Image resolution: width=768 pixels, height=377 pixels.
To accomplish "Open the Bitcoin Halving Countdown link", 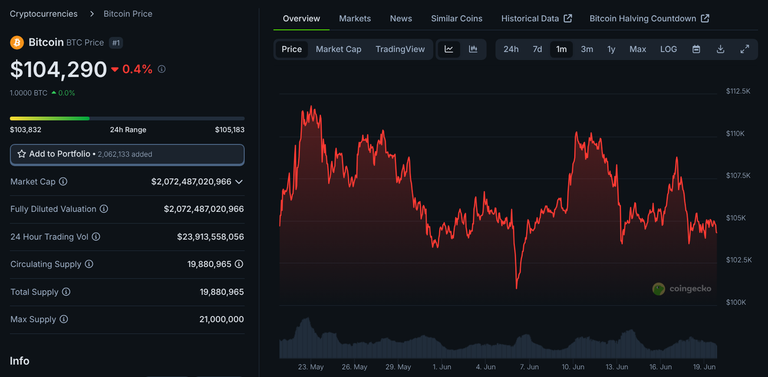I will [x=649, y=19].
